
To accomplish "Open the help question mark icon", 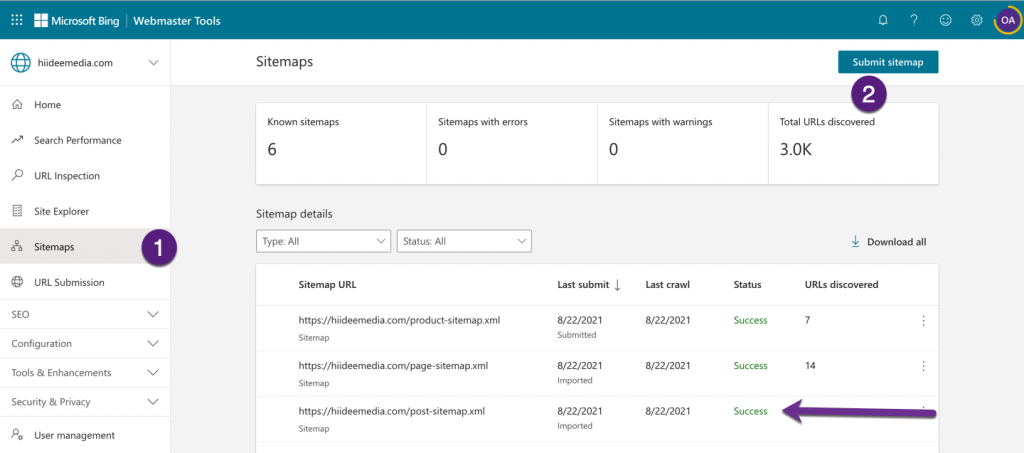I will coord(914,20).
